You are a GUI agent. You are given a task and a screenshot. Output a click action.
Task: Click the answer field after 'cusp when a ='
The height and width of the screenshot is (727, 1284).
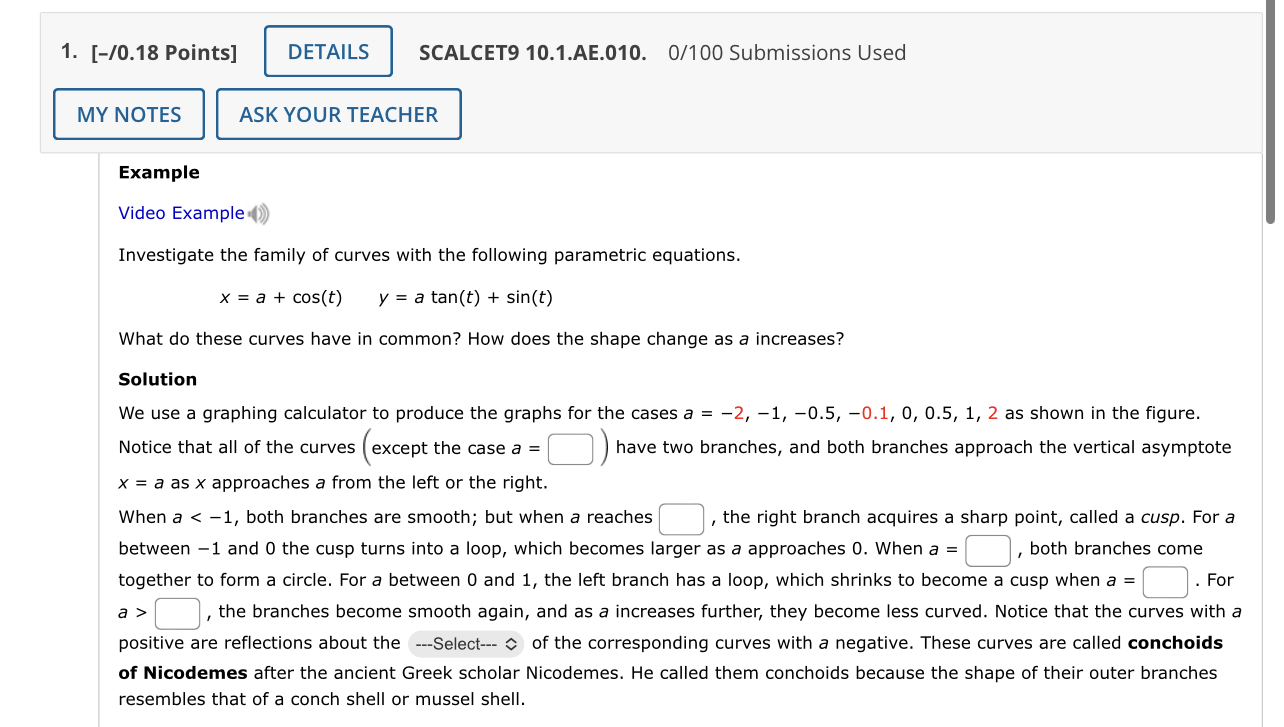pos(1164,581)
